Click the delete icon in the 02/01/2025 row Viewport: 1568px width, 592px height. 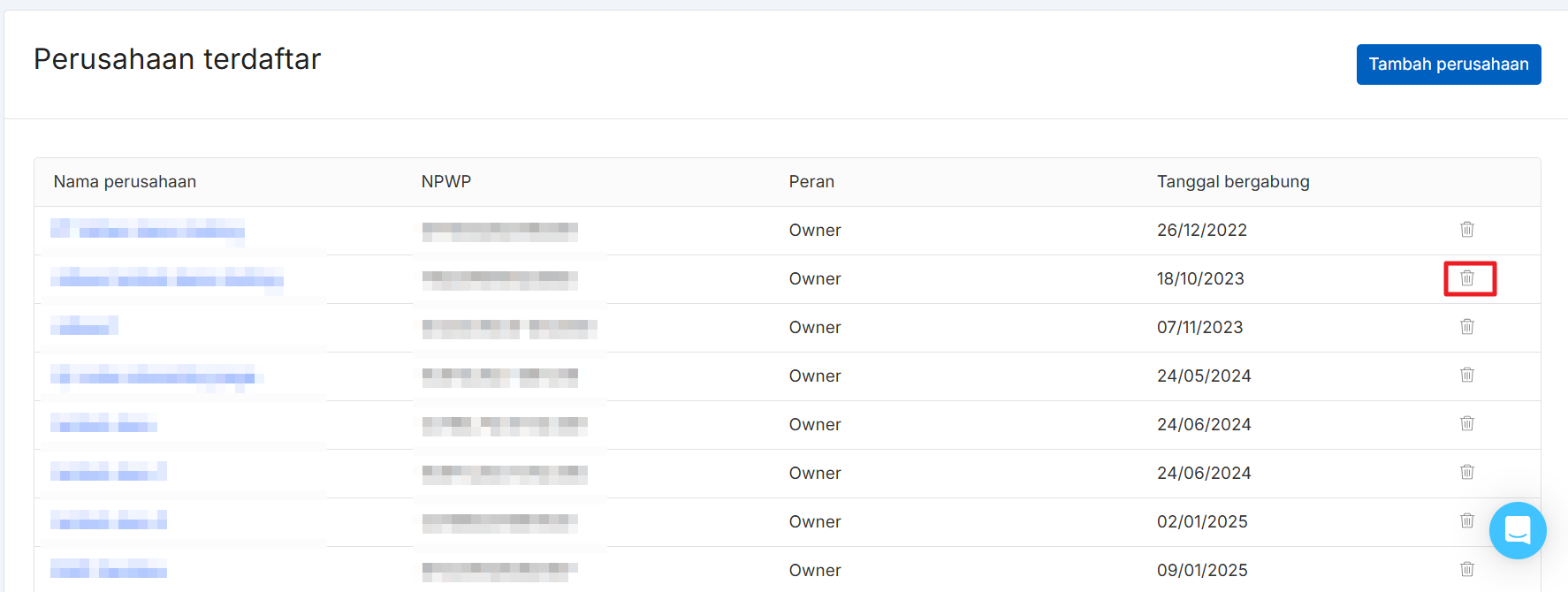click(x=1466, y=521)
